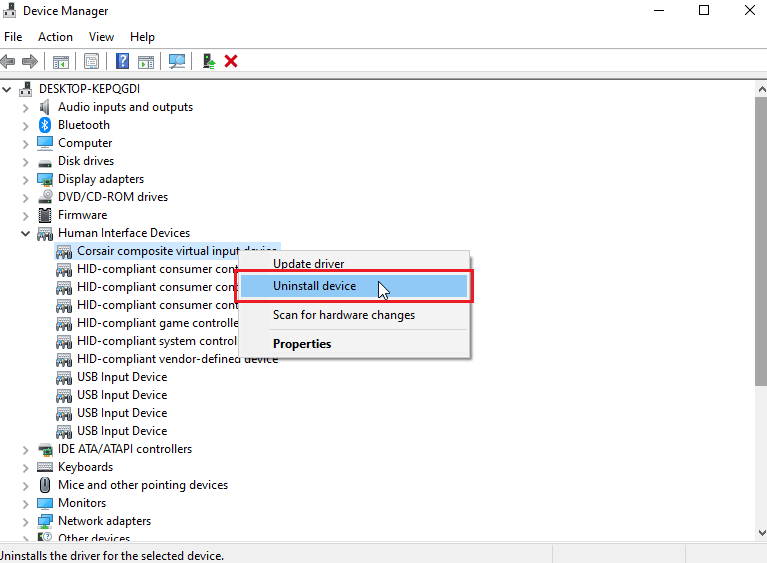The height and width of the screenshot is (563, 767).
Task: Open the Action menu
Action: pos(55,37)
